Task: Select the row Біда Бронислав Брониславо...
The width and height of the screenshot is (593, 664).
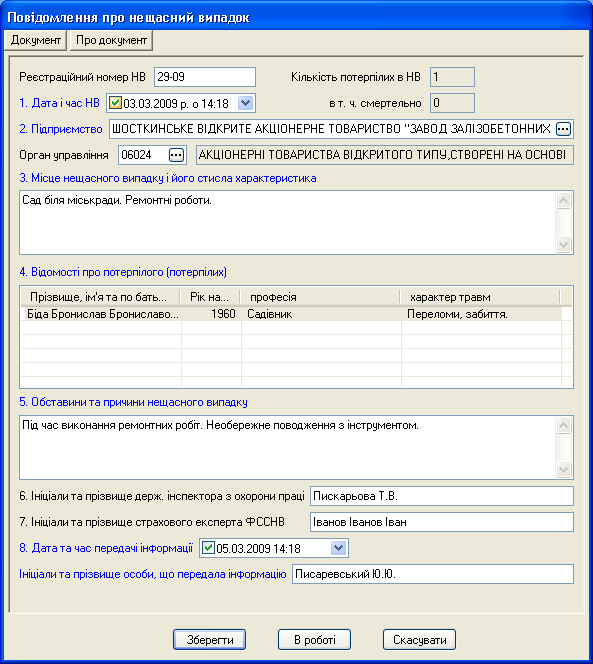Action: pos(291,314)
